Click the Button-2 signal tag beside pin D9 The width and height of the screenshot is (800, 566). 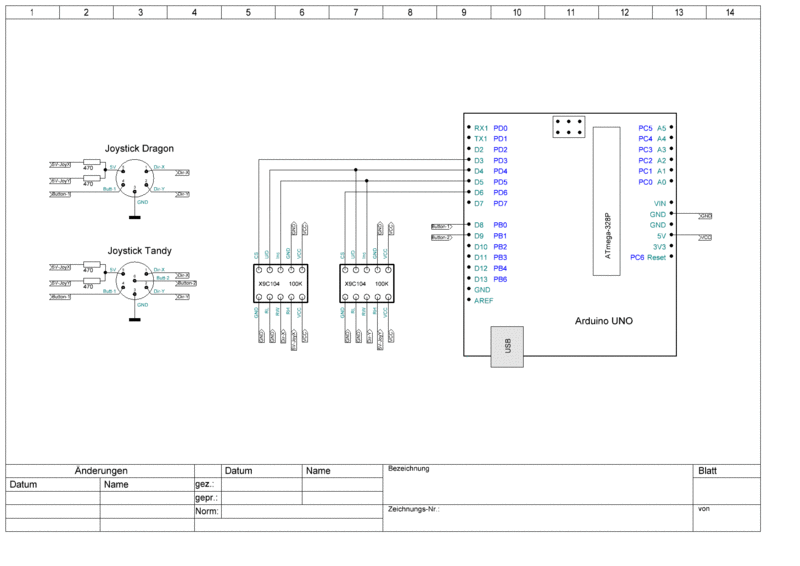[x=441, y=237]
